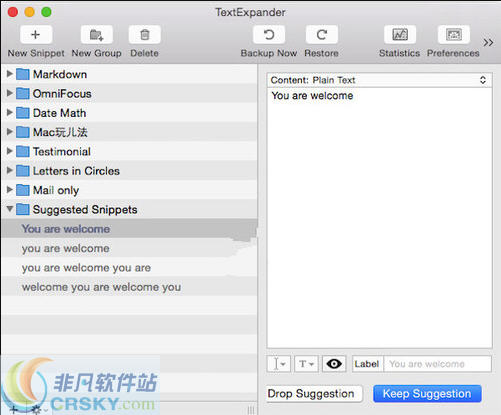Expand the Mail only group
This screenshot has height=415, width=501.
point(10,190)
